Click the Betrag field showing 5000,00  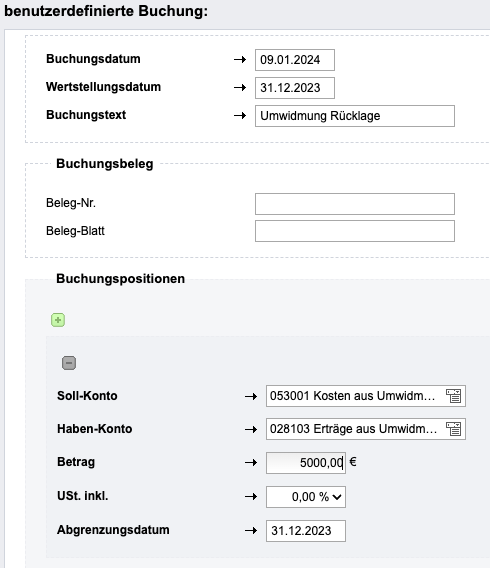tap(306, 463)
